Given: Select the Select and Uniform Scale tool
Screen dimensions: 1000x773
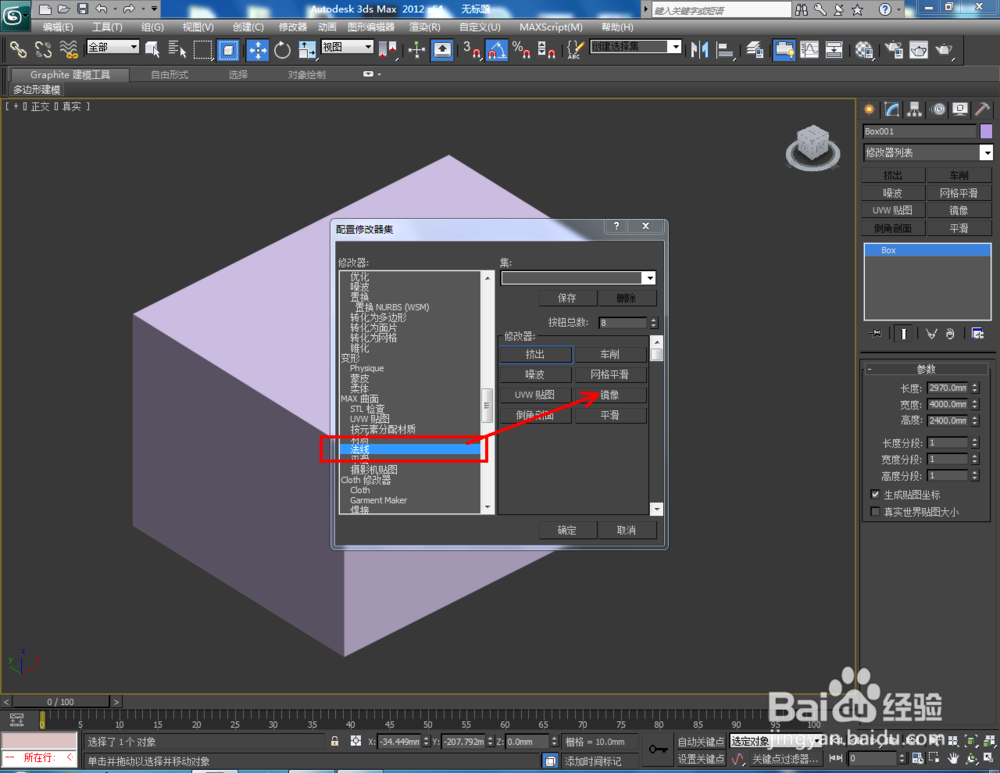Looking at the screenshot, I should pos(307,50).
